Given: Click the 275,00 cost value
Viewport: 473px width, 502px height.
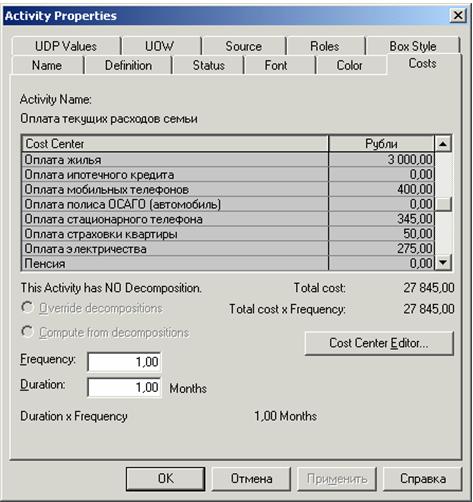Looking at the screenshot, I should [415, 249].
